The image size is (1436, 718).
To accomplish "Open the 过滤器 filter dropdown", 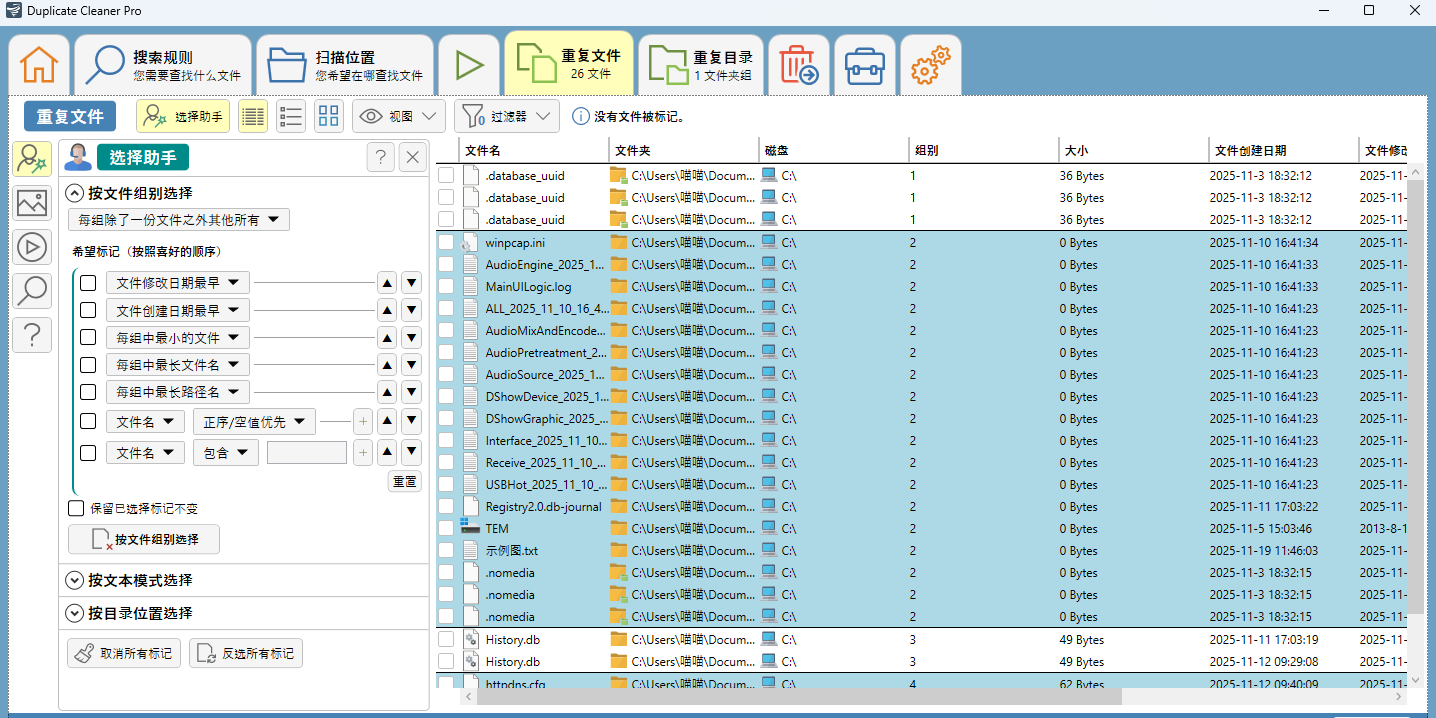I will pos(506,115).
